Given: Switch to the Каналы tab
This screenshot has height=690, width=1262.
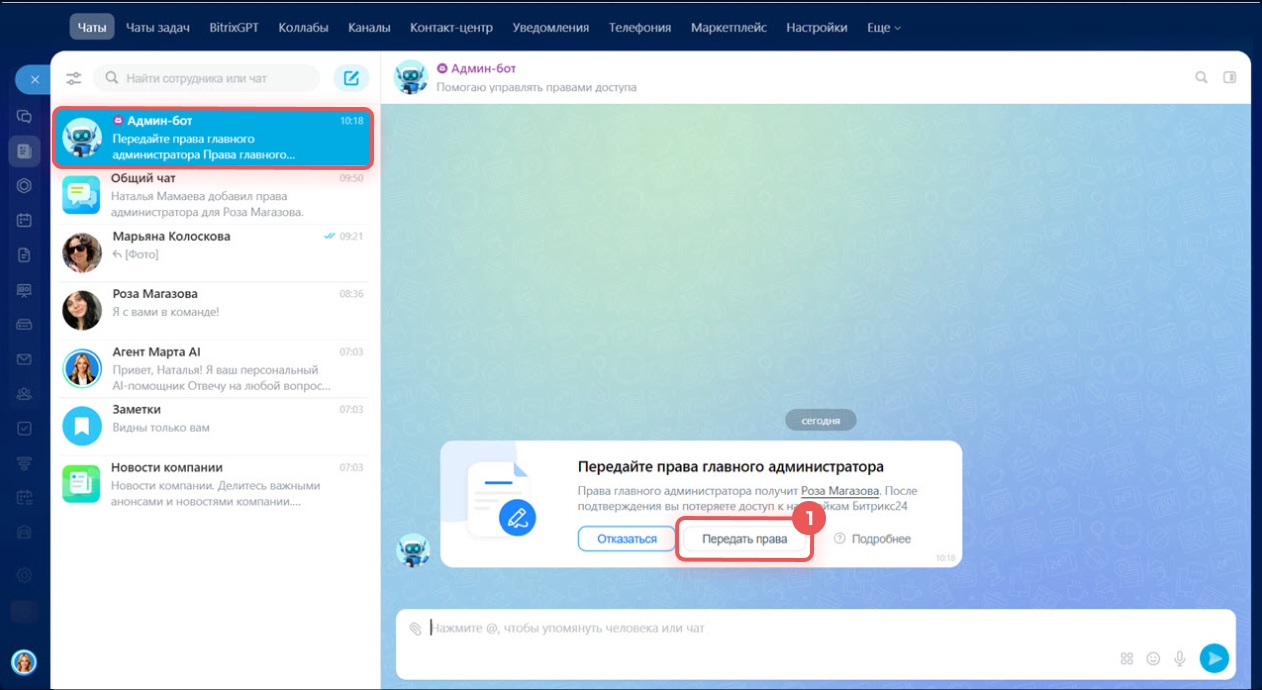Looking at the screenshot, I should [369, 28].
